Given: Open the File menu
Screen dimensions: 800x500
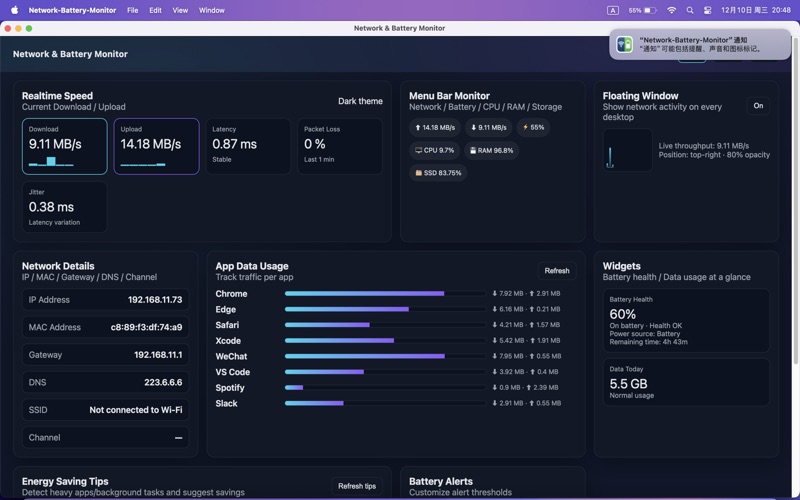Looking at the screenshot, I should click(132, 10).
